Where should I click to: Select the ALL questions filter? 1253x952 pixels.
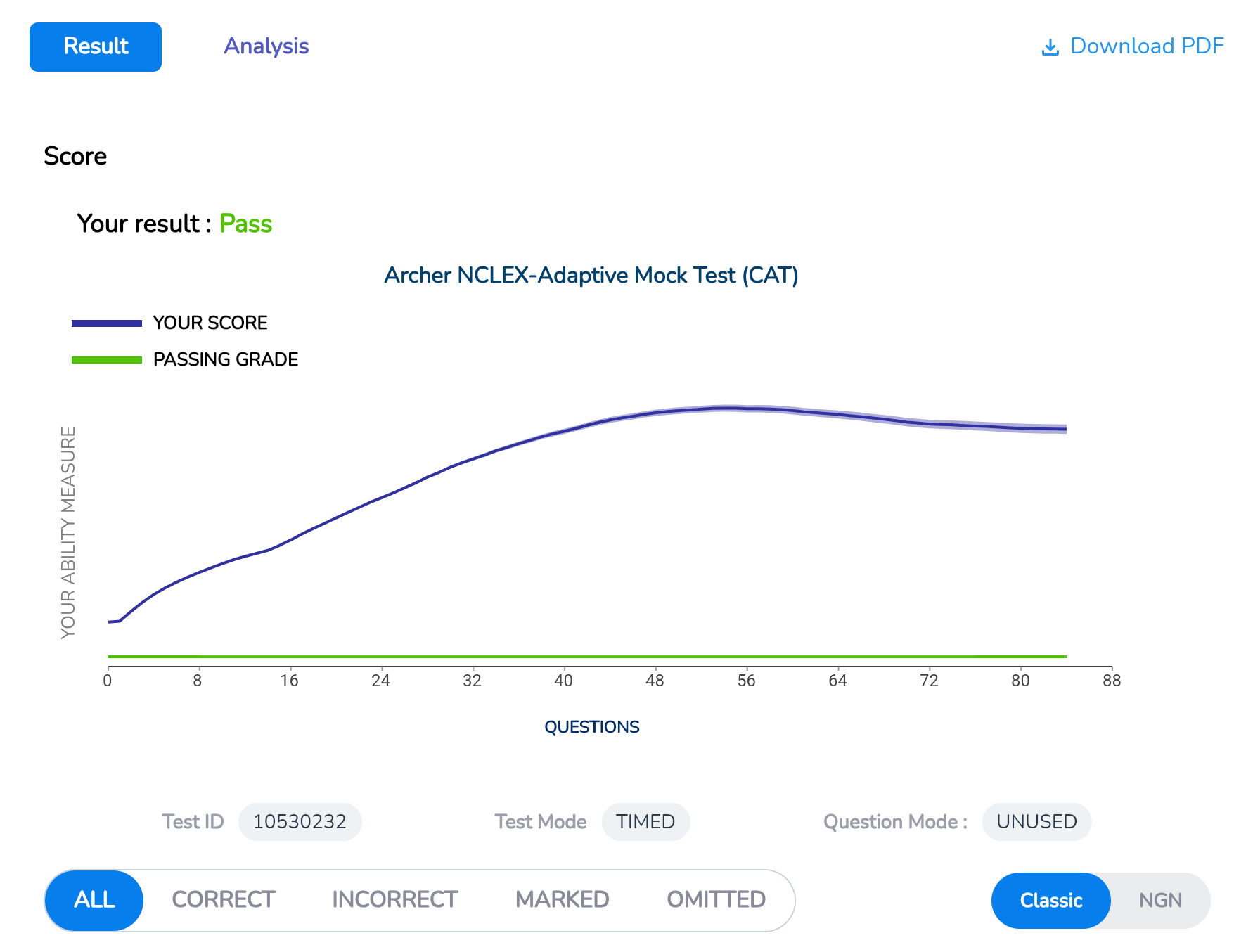94,900
